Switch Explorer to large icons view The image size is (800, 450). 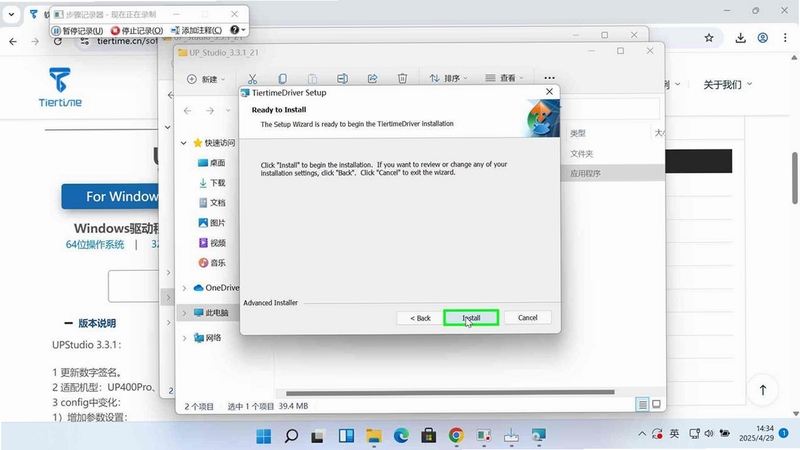(656, 405)
